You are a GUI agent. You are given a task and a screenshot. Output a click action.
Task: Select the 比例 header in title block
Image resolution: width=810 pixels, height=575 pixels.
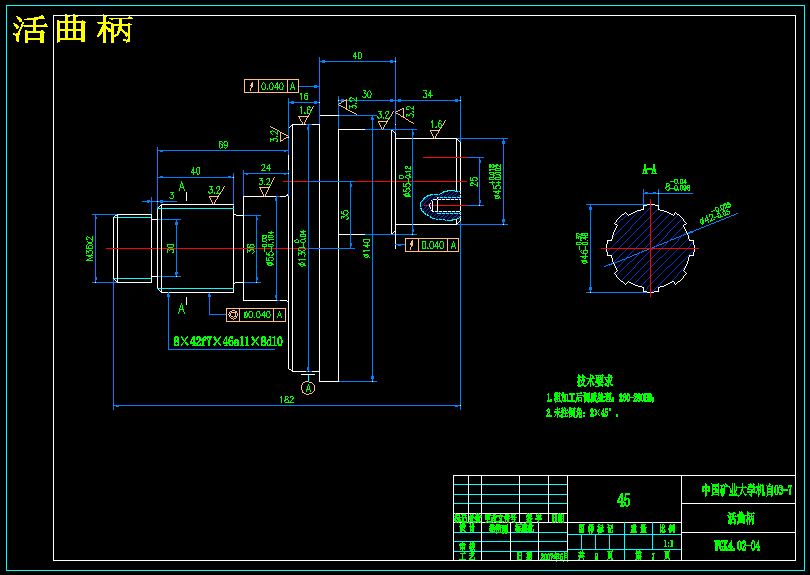point(667,529)
